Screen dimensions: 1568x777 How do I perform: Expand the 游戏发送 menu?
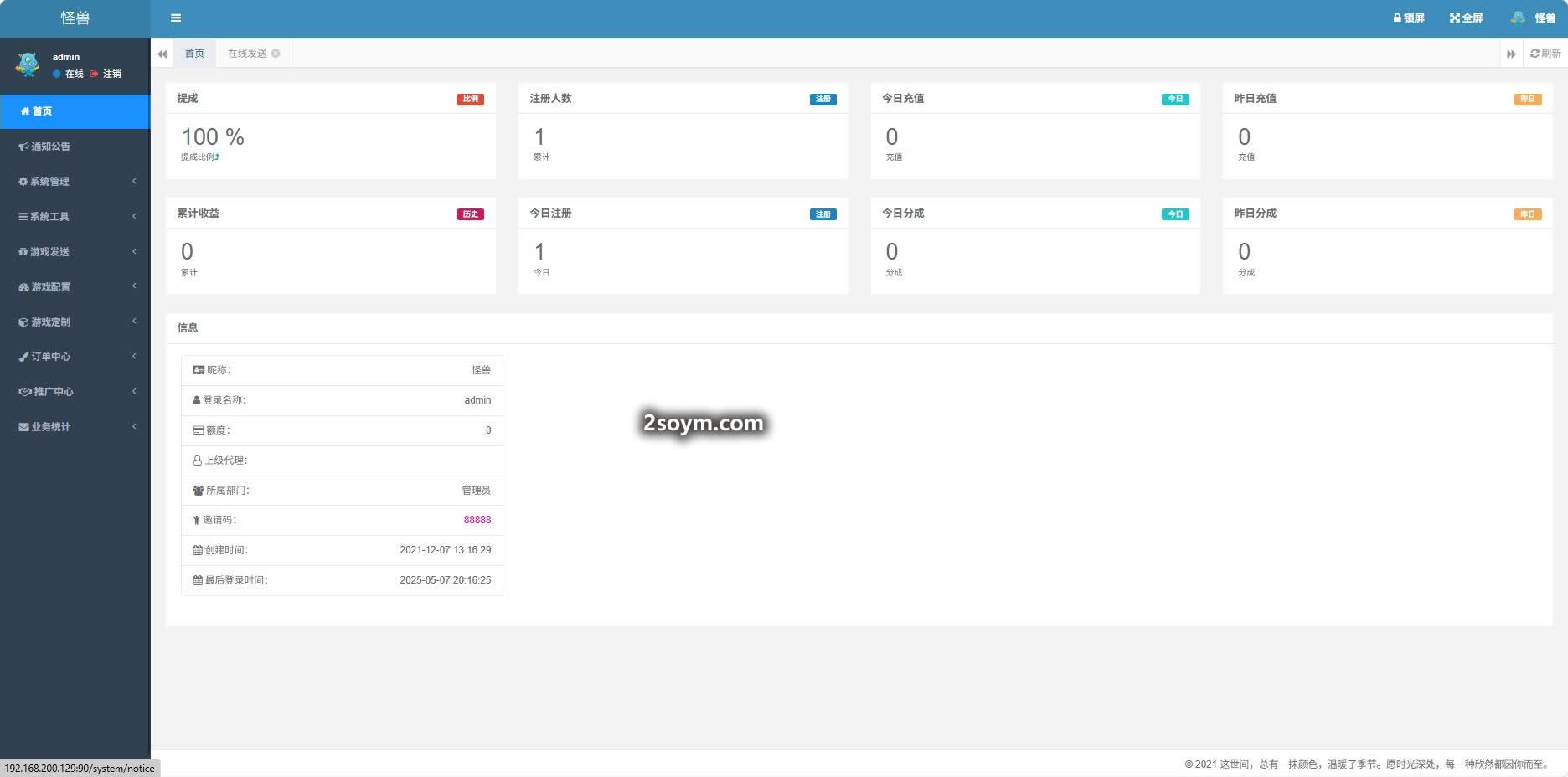[75, 252]
